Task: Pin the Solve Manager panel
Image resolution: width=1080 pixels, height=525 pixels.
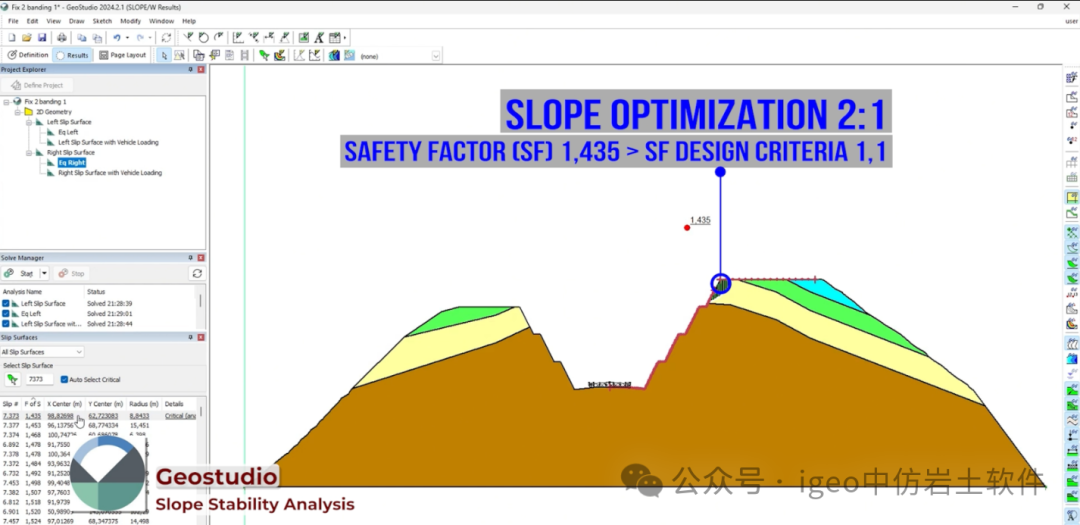Action: point(191,258)
